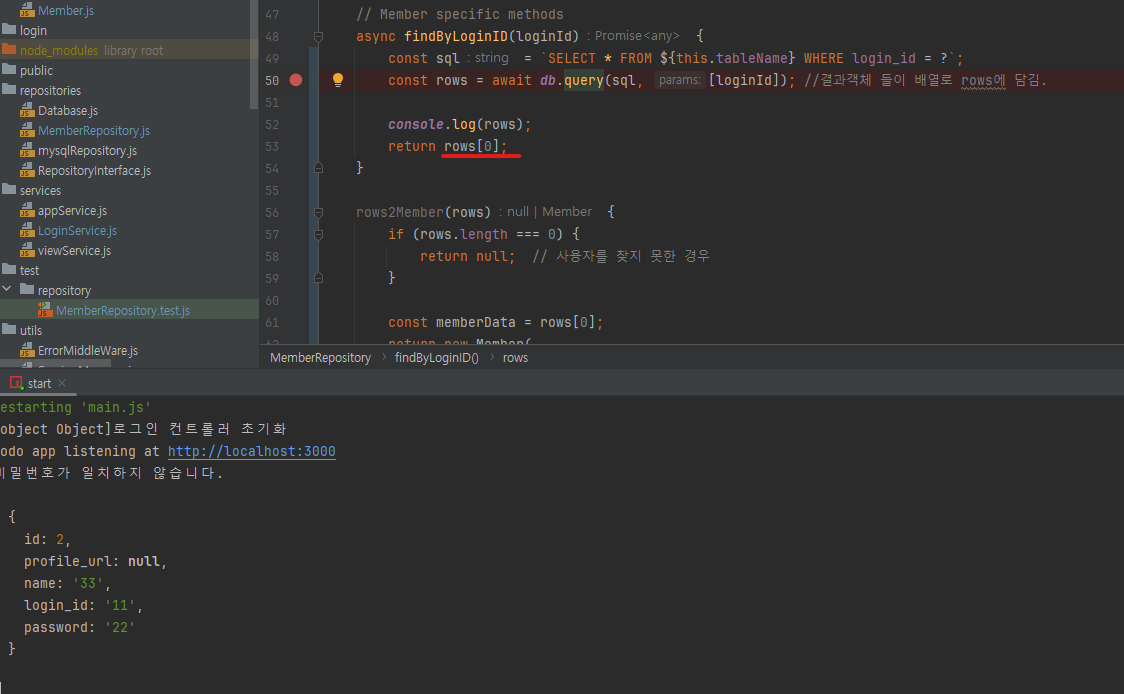Click the db.query call on line 50
1124x694 pixels.
click(x=572, y=80)
